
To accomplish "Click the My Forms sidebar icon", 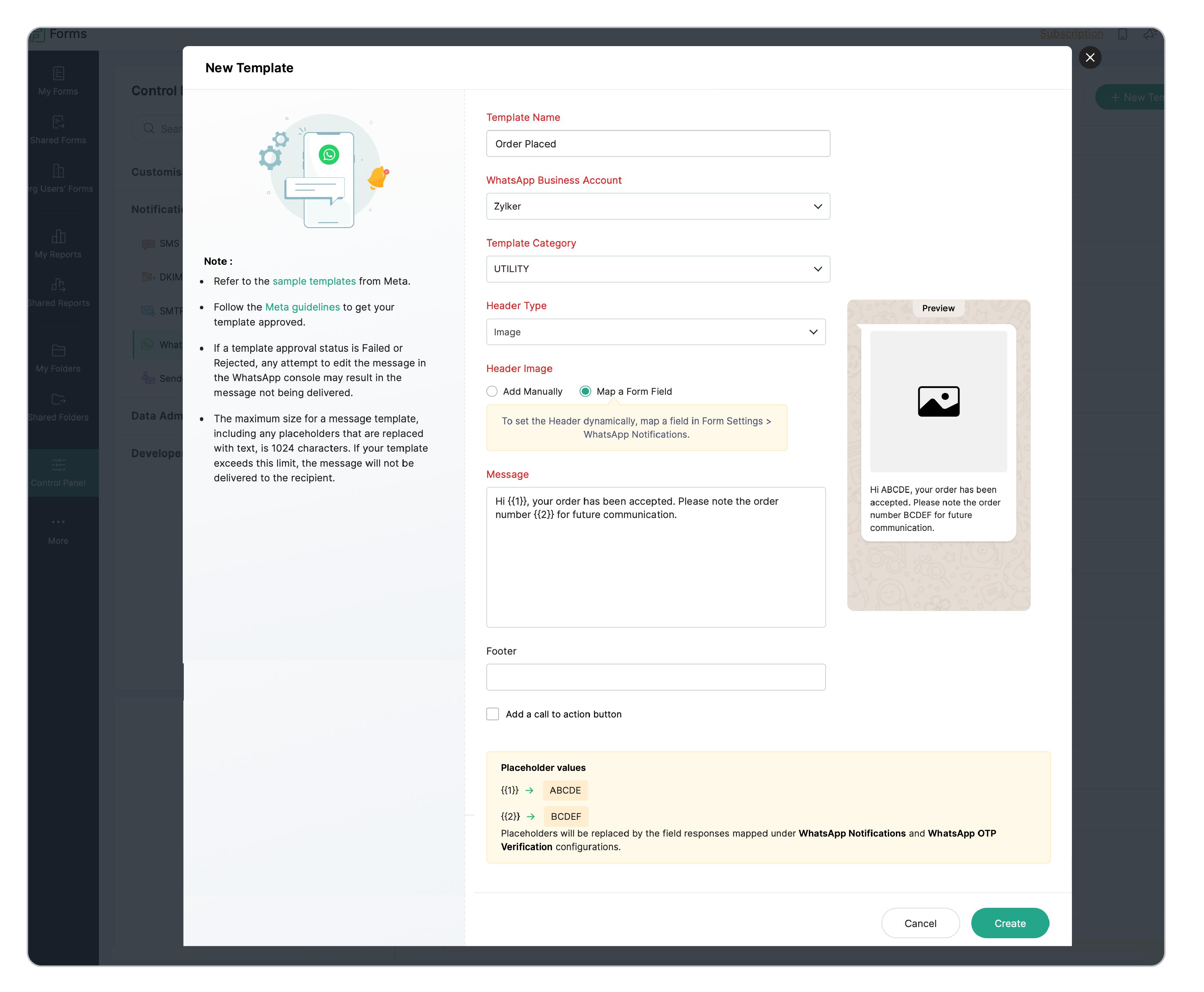I will [x=58, y=74].
